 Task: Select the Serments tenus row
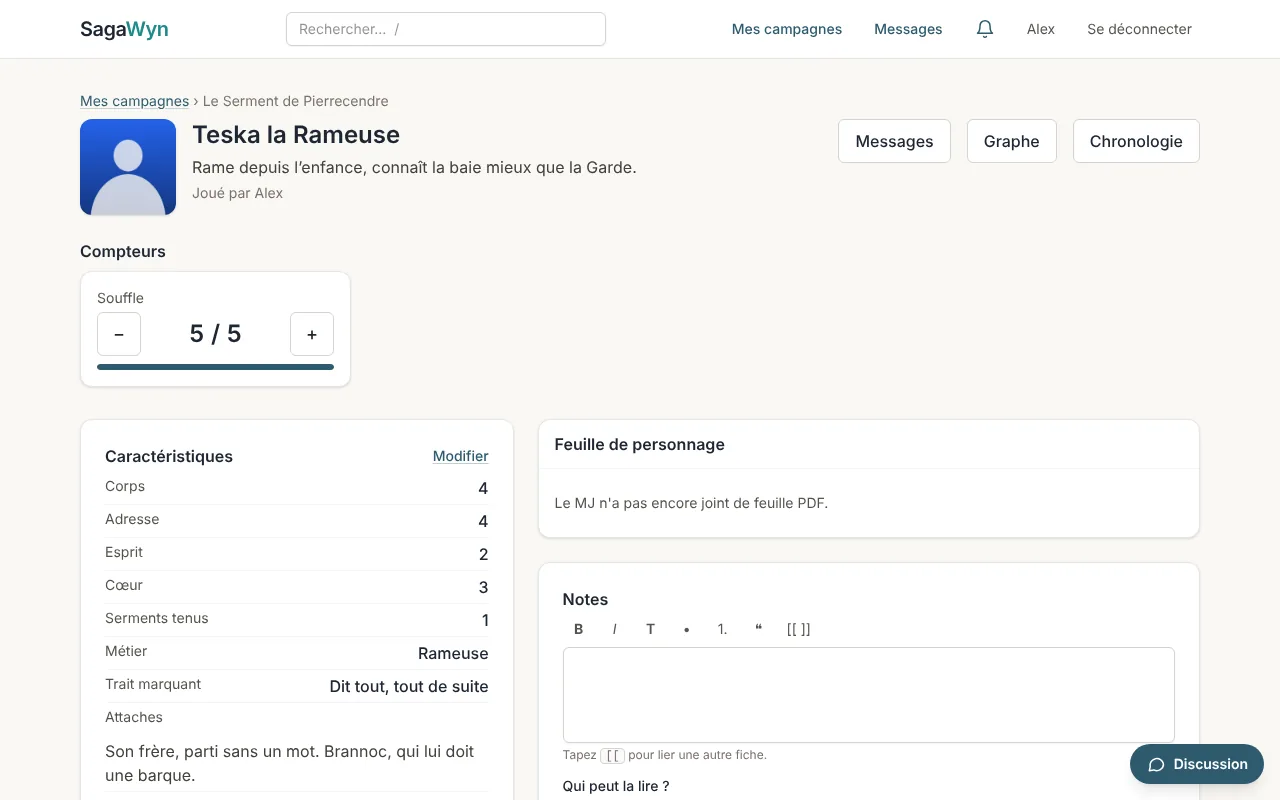(x=297, y=620)
